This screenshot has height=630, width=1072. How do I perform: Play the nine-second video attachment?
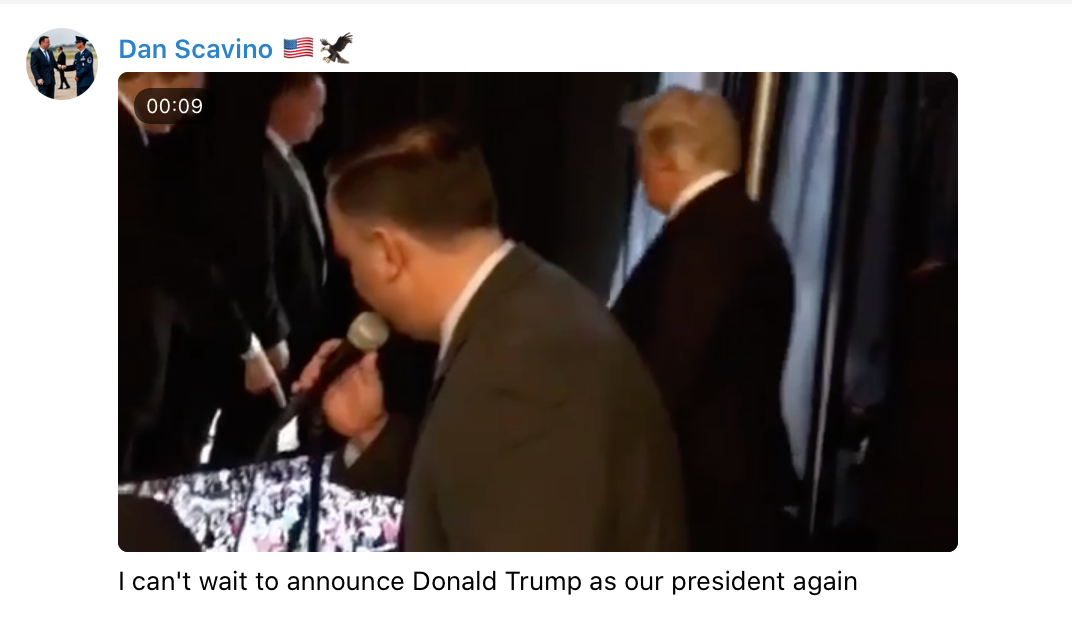[537, 312]
